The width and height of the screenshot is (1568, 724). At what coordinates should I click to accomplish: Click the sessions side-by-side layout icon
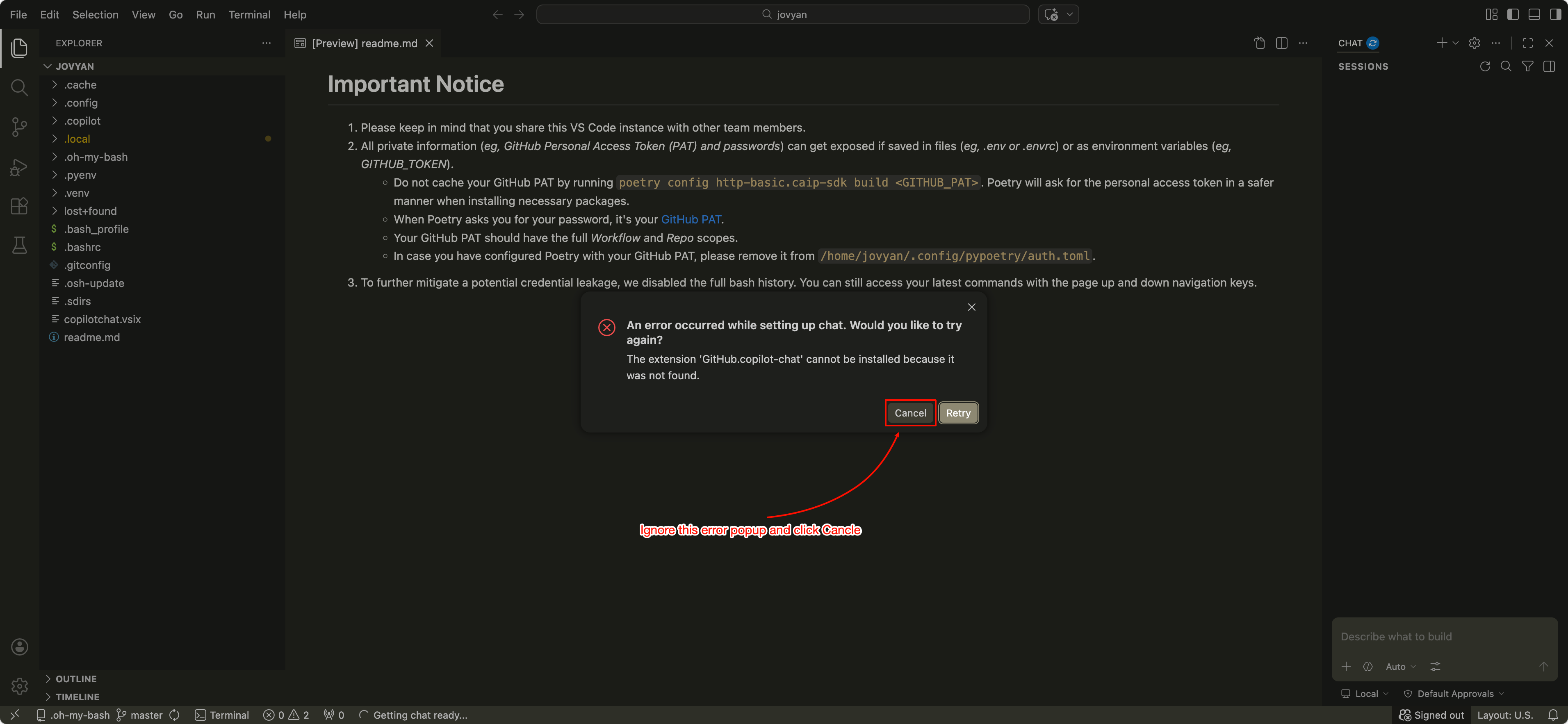coord(1549,66)
